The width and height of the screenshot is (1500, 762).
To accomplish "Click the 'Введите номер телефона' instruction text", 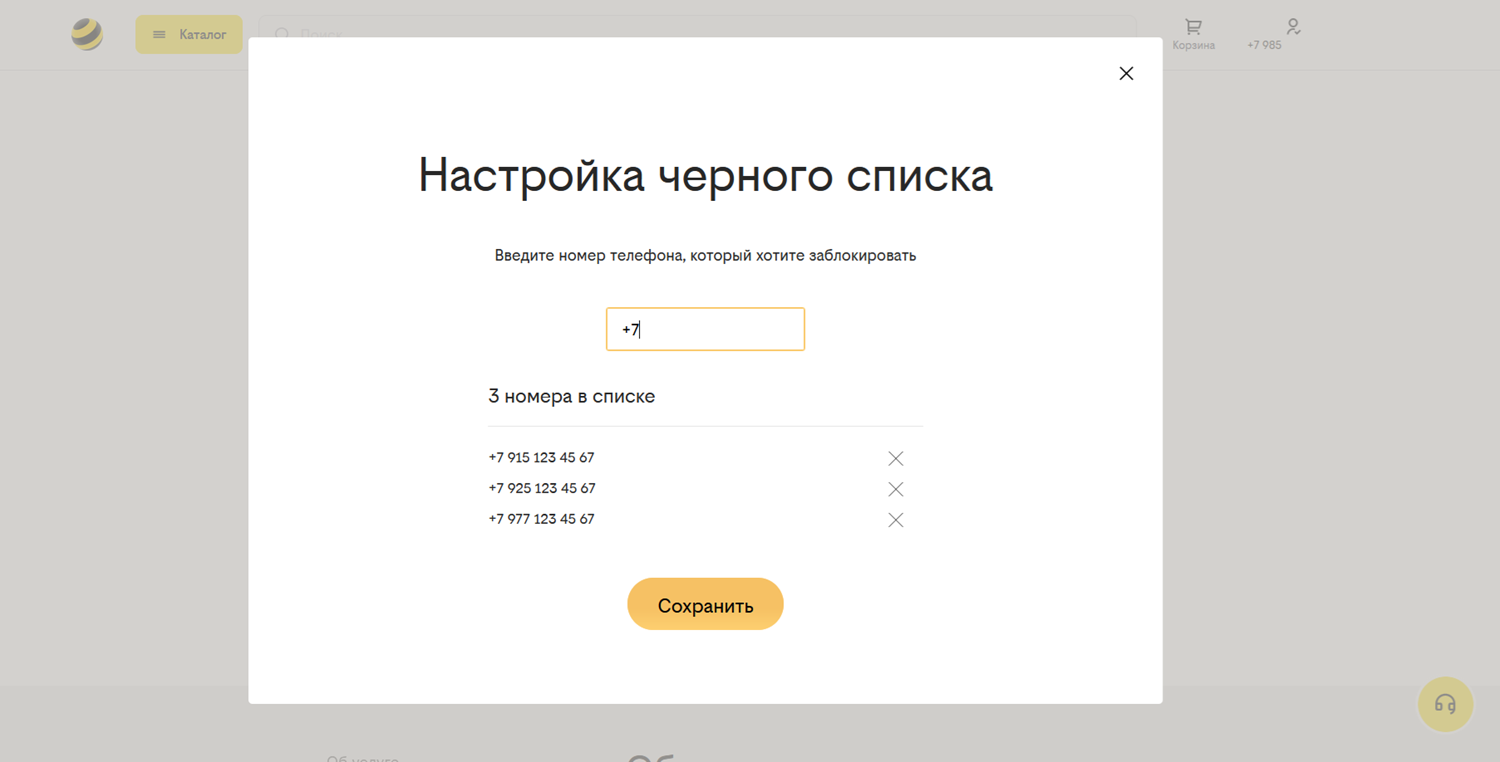I will click(x=705, y=256).
